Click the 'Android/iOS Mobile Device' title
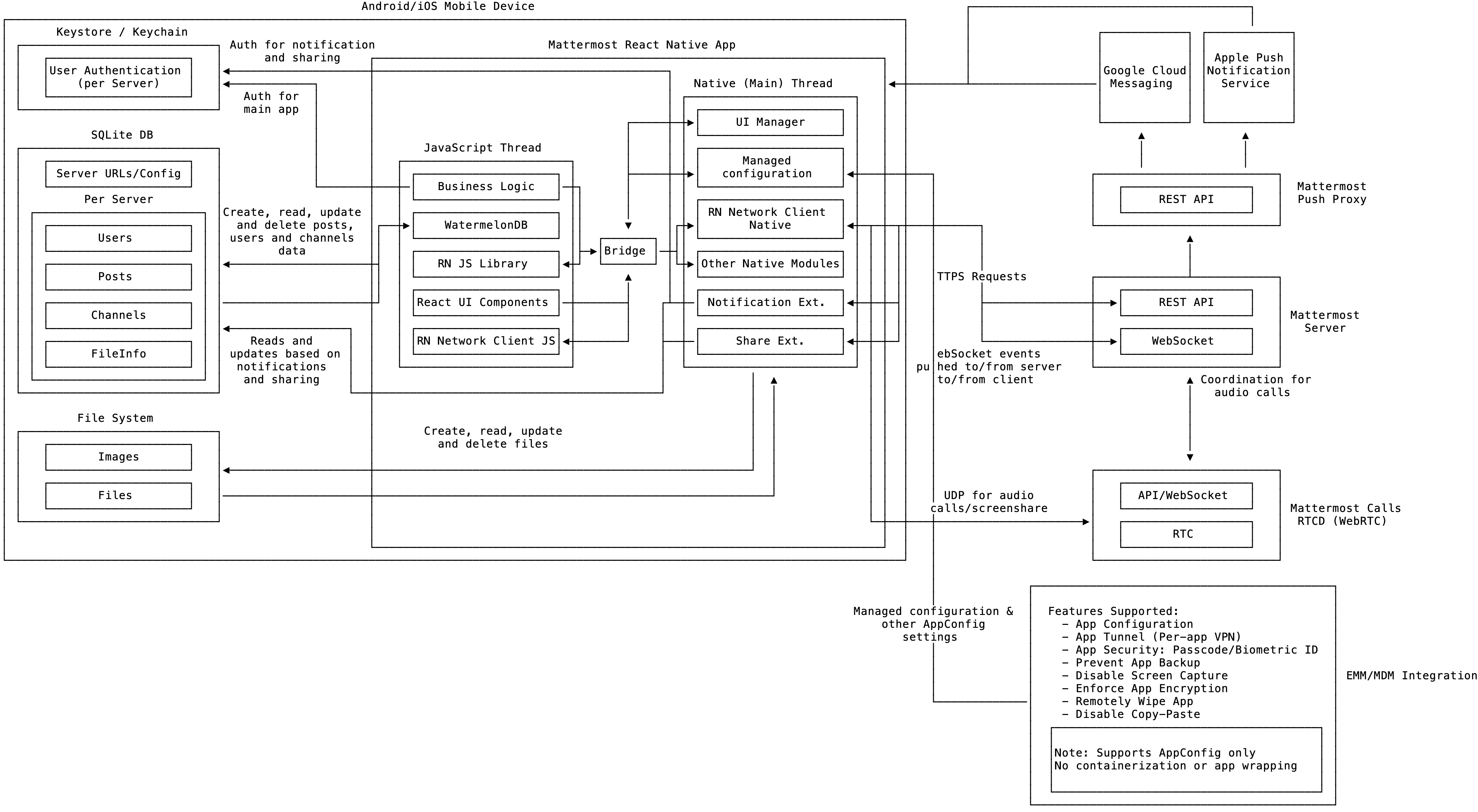The height and width of the screenshot is (812, 1478). click(447, 6)
